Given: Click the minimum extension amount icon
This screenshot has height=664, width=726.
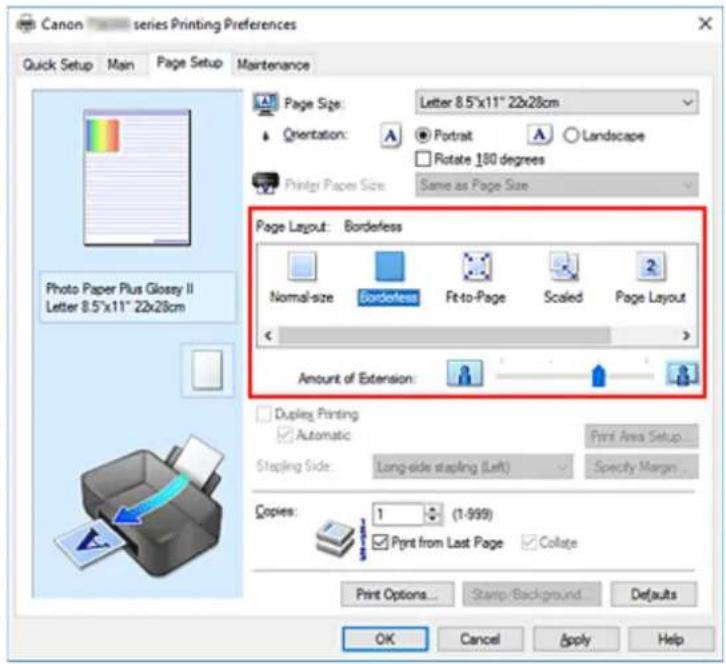Looking at the screenshot, I should [x=465, y=373].
